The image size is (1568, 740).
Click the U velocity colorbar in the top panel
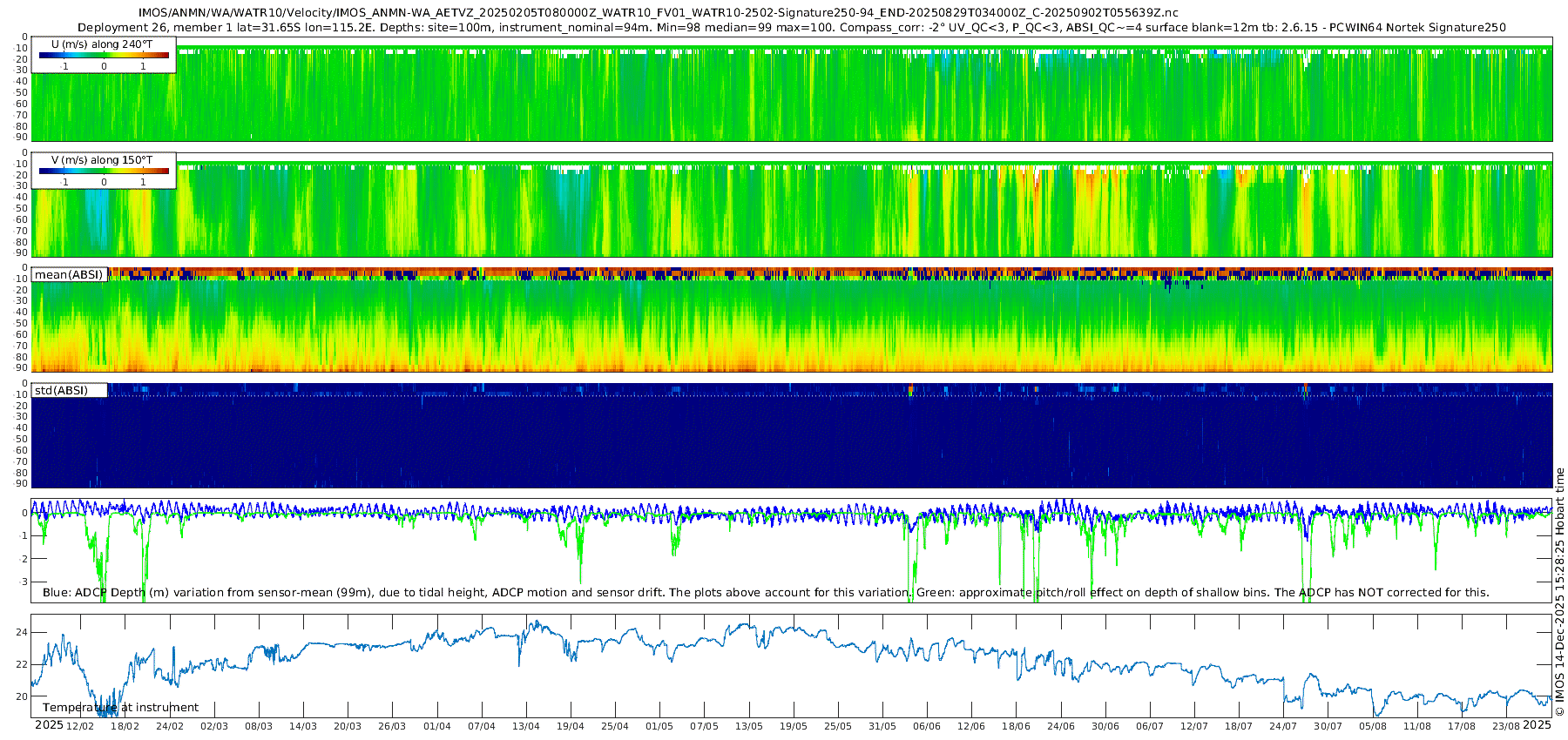click(x=104, y=56)
